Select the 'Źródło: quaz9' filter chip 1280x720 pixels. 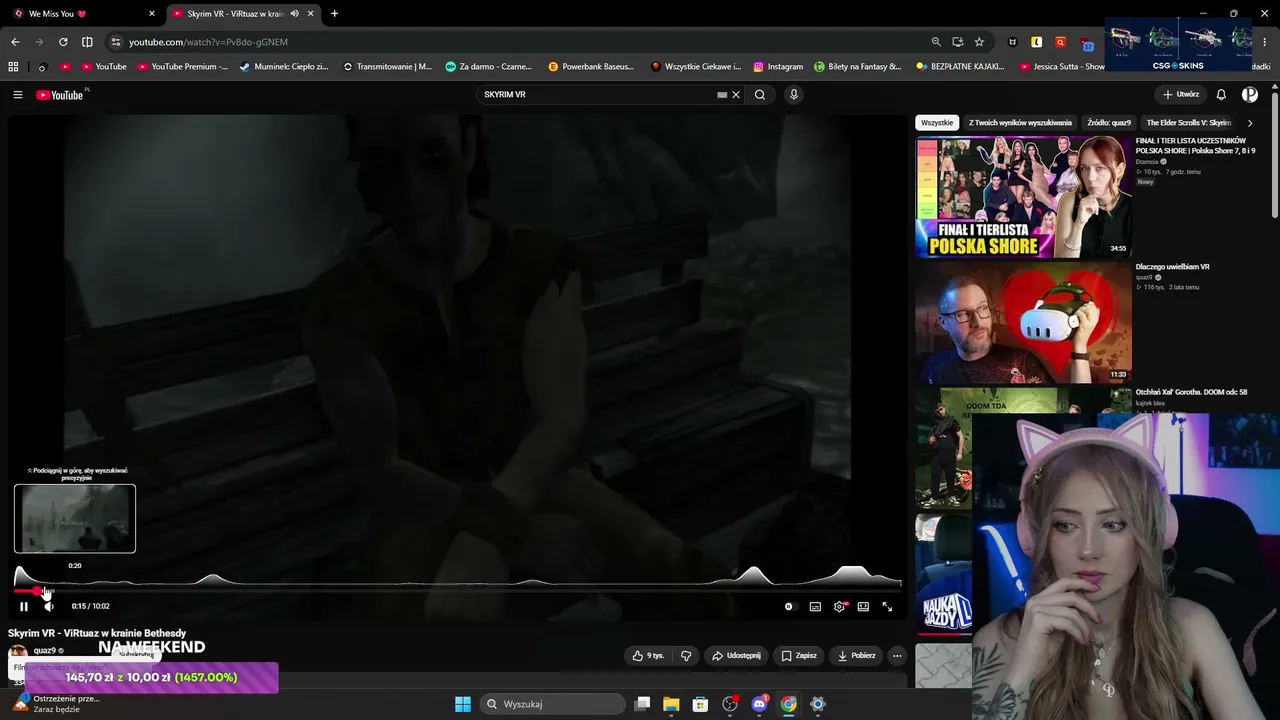1109,123
